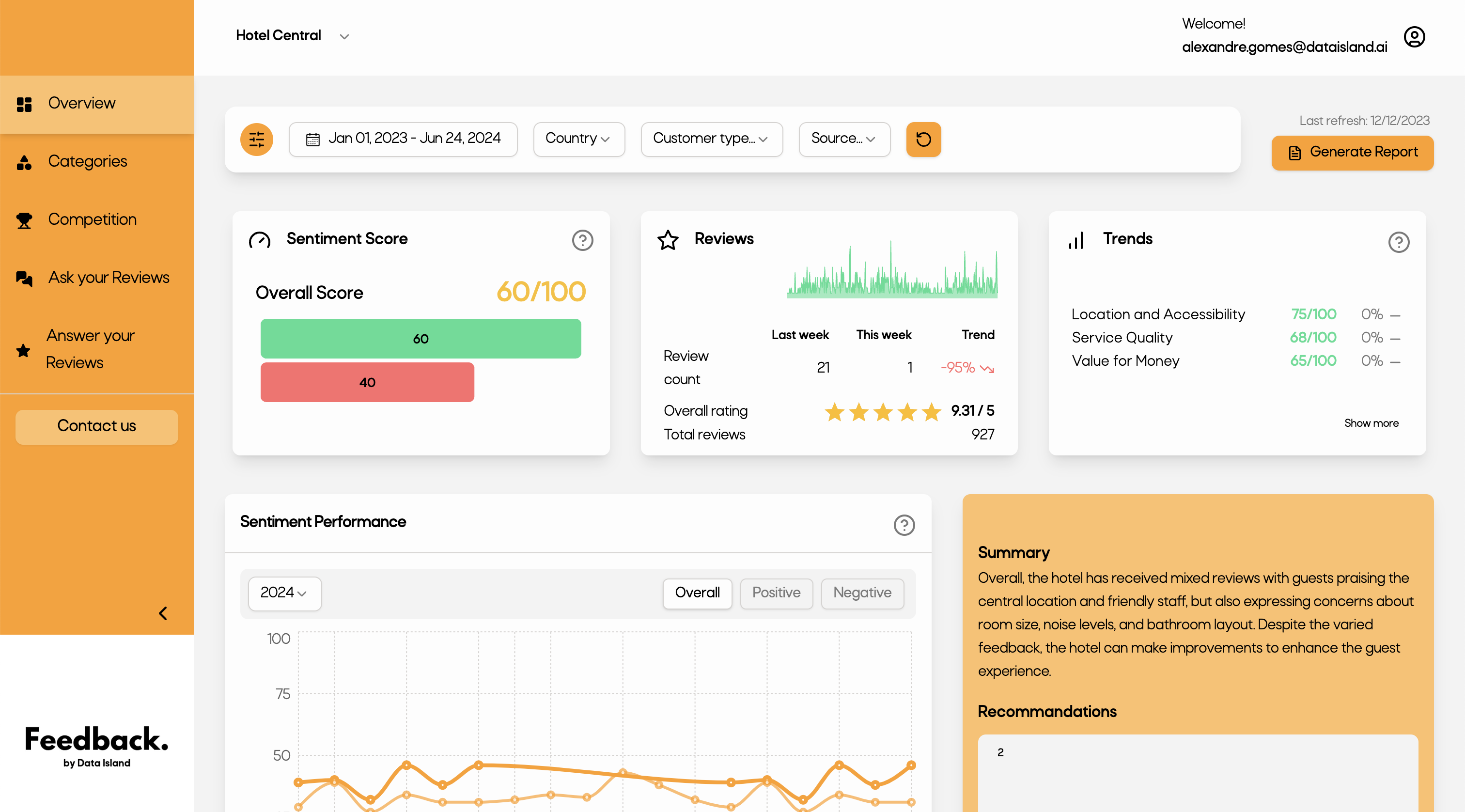Click the orange refresh/reset icon button
This screenshot has width=1465, height=812.
pos(923,140)
